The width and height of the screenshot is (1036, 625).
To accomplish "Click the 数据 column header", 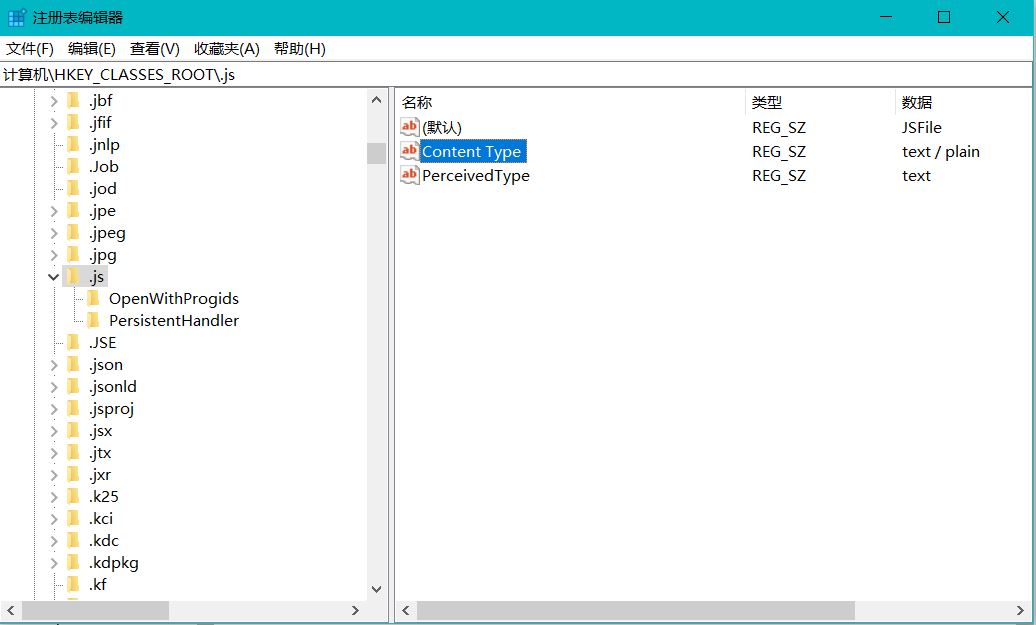I will (x=918, y=101).
